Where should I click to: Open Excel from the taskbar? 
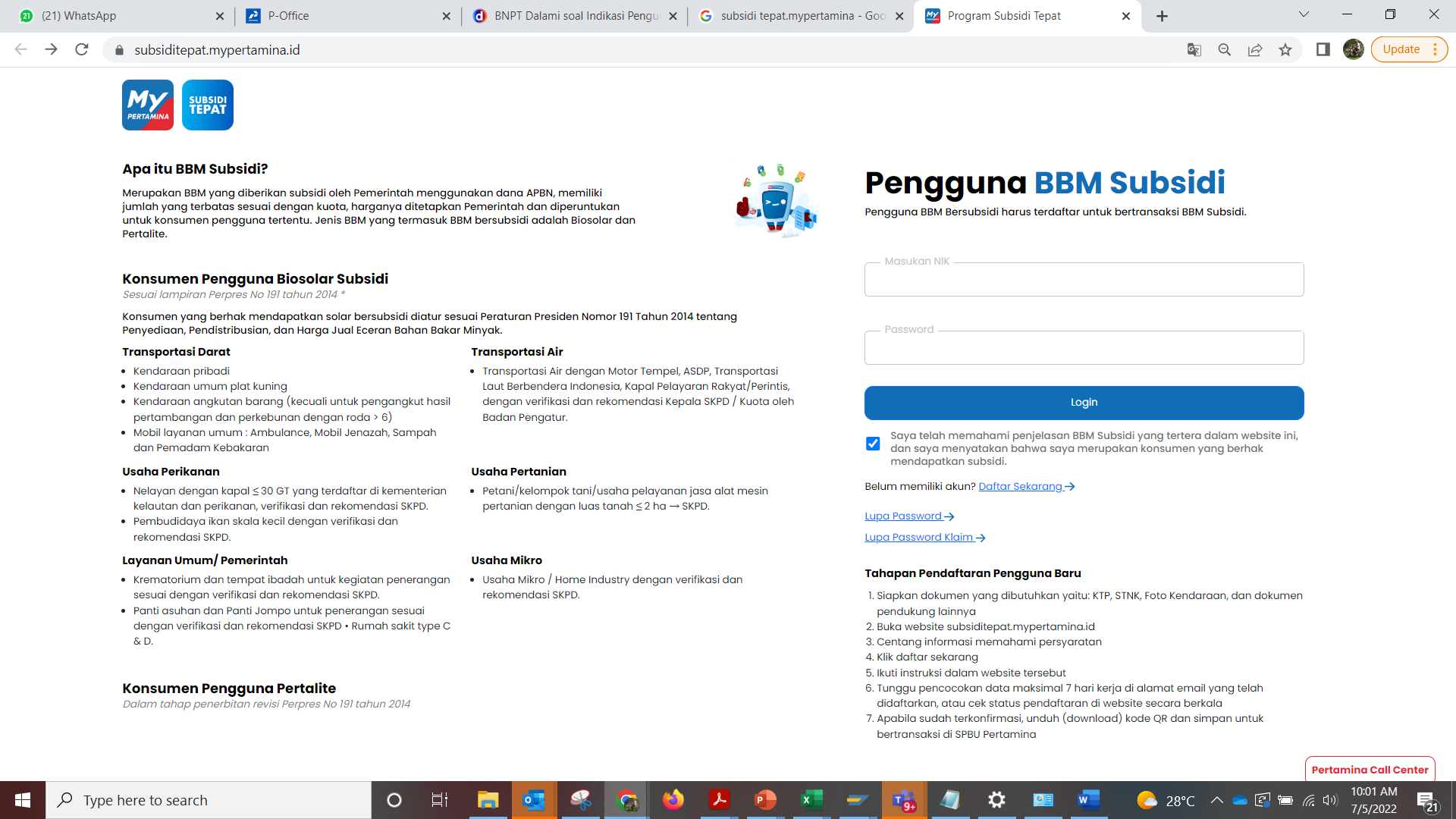(811, 800)
